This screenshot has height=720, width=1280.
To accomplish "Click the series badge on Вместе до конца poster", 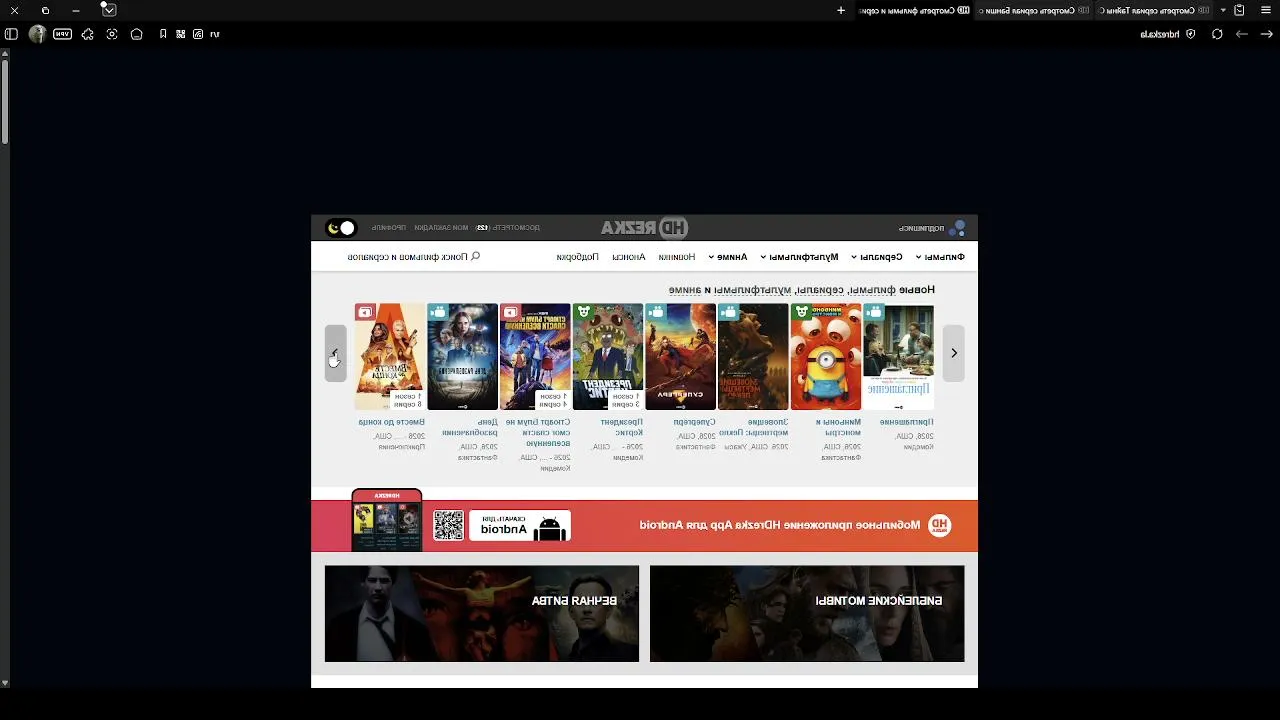I will pos(365,312).
